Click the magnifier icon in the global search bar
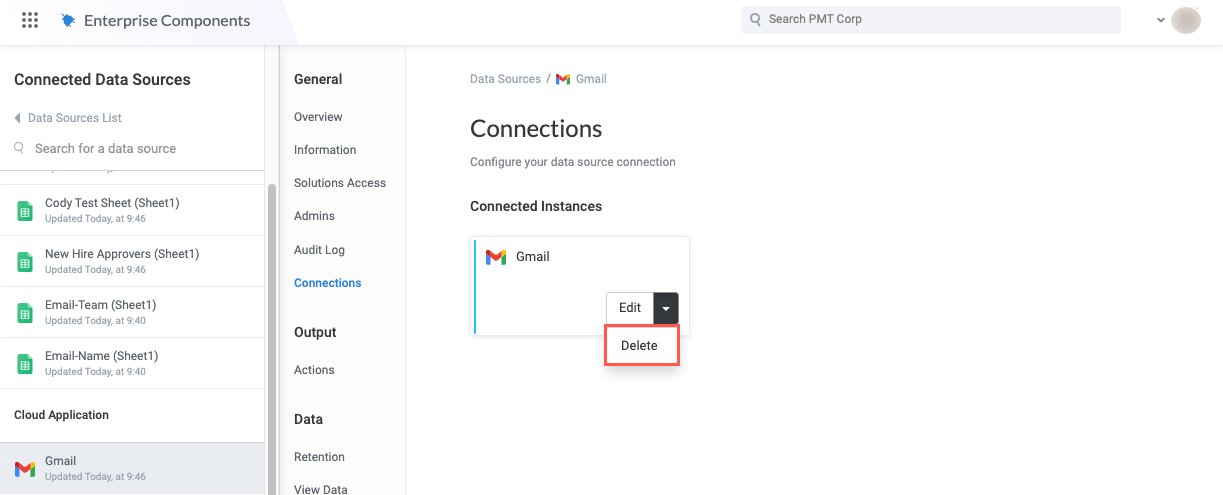 point(755,20)
